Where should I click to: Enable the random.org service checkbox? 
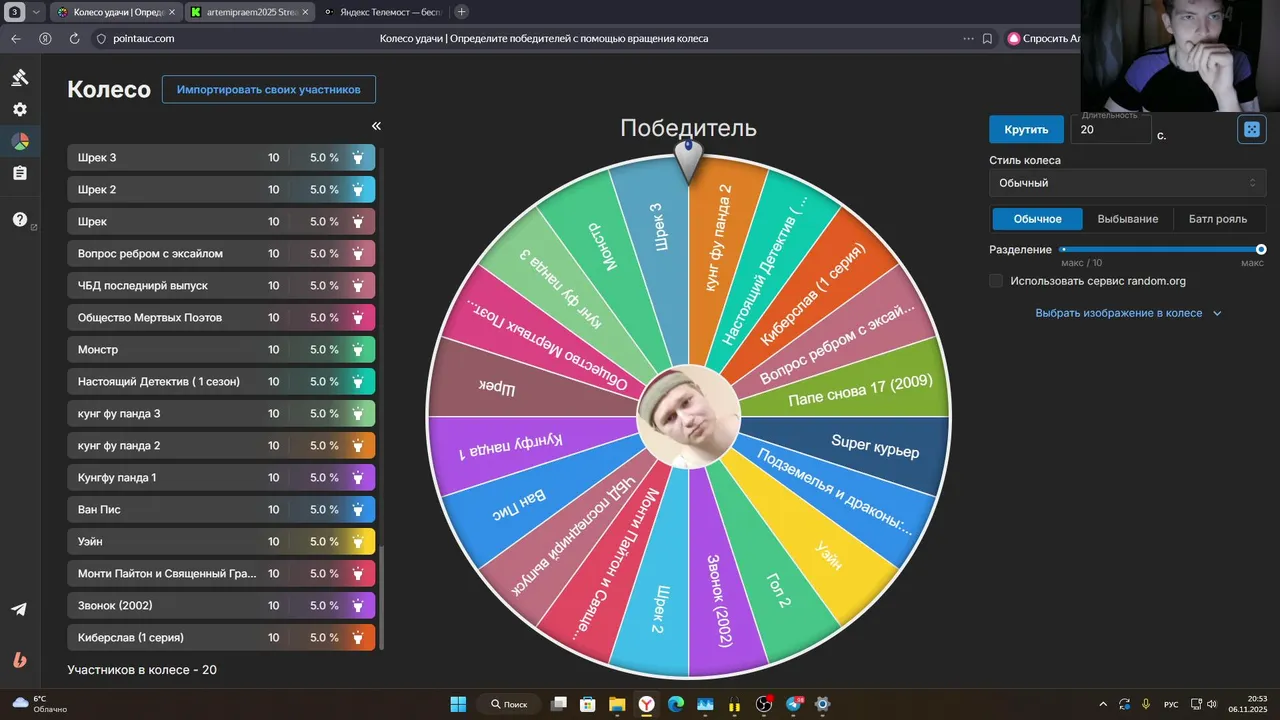click(x=996, y=281)
